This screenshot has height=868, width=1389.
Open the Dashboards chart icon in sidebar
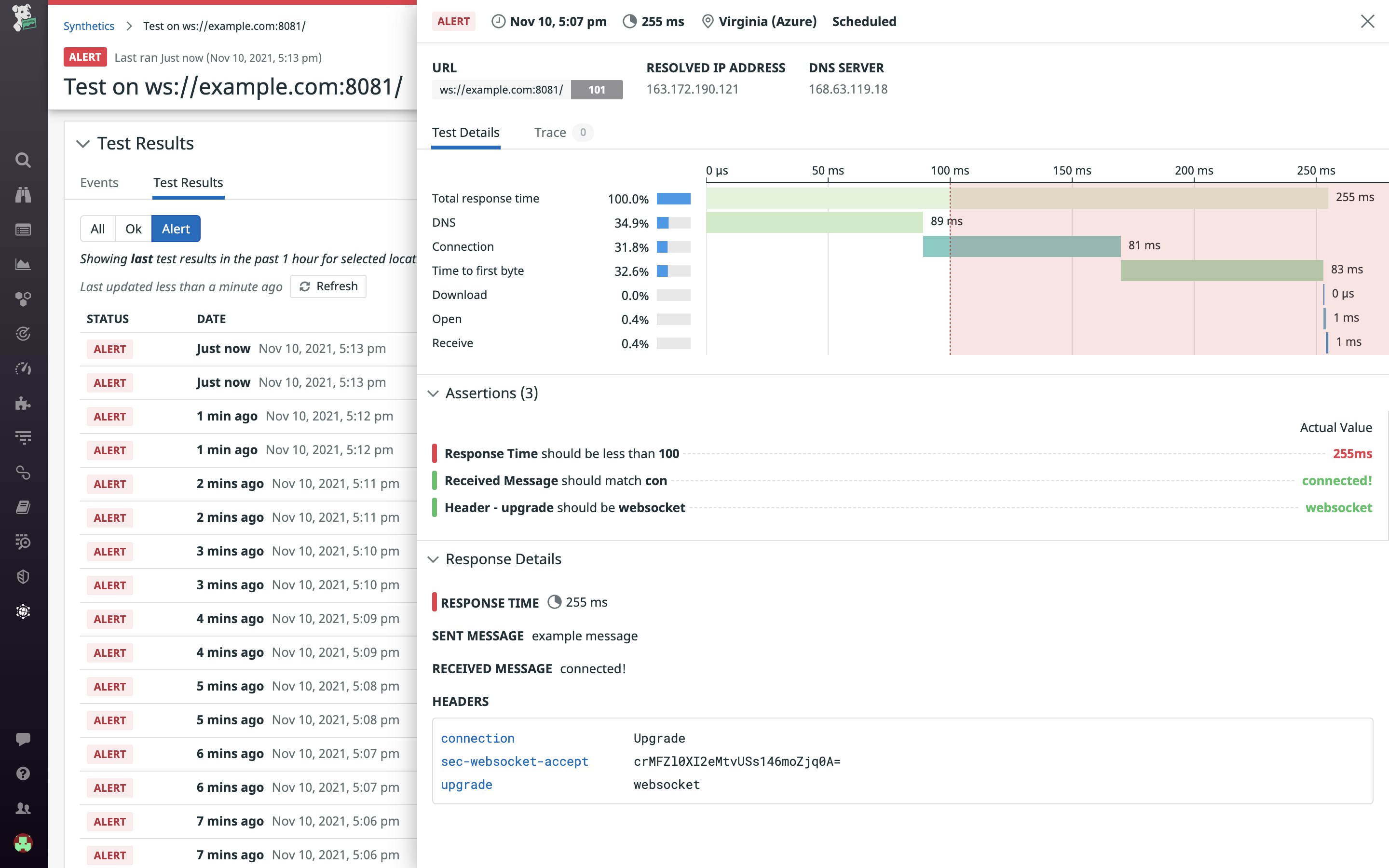(x=23, y=264)
